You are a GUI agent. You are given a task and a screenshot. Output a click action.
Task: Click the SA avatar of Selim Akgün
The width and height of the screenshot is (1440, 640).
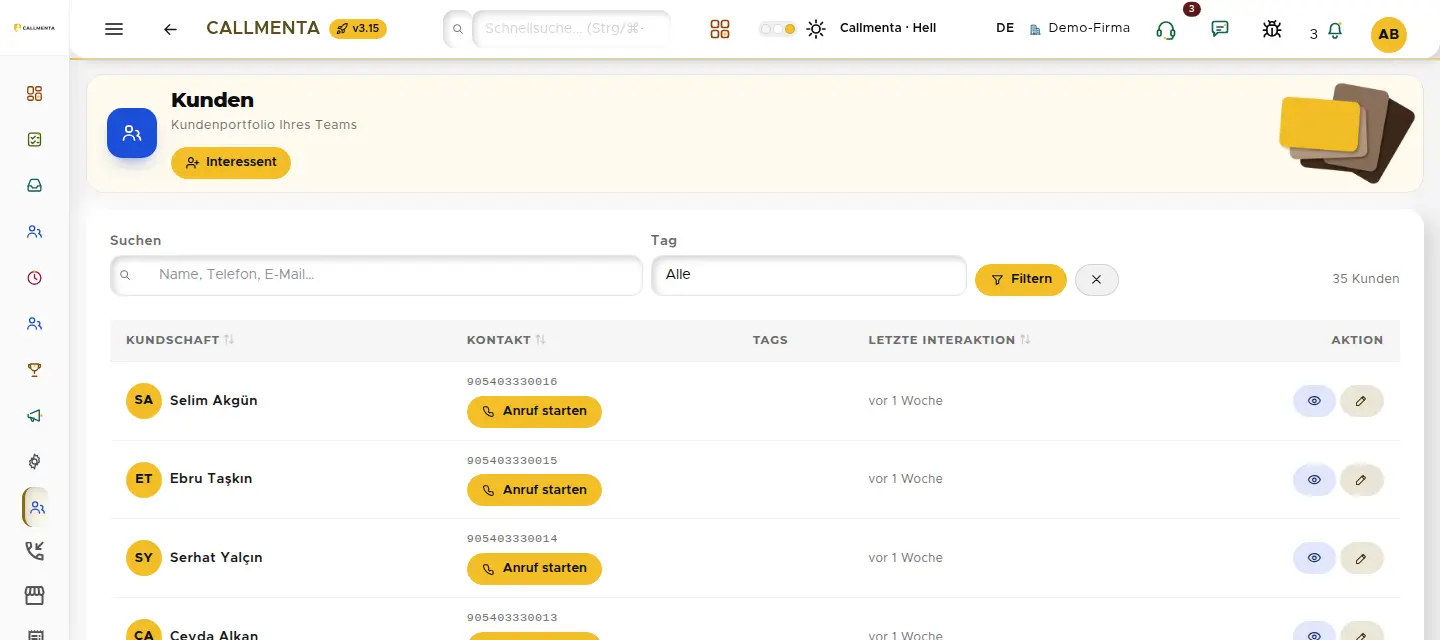coord(144,401)
